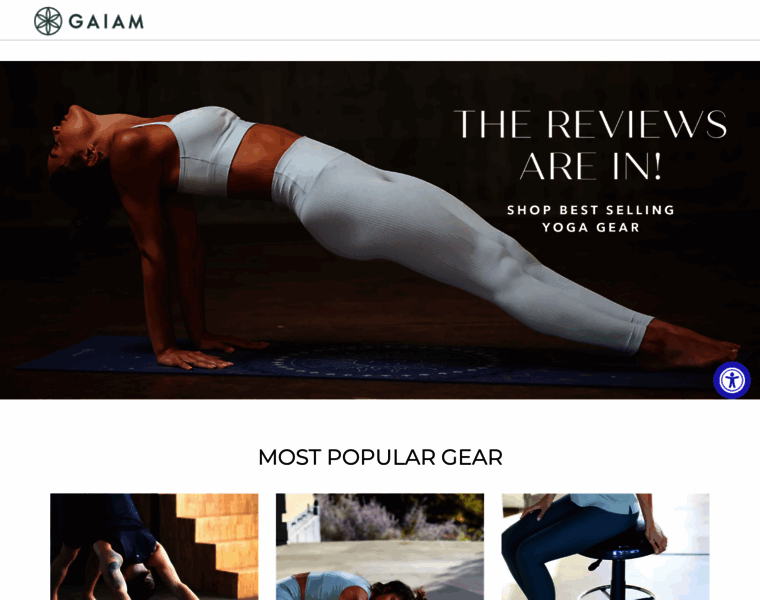Click the woman's hands on the mat
The height and width of the screenshot is (600, 760).
pos(204,353)
